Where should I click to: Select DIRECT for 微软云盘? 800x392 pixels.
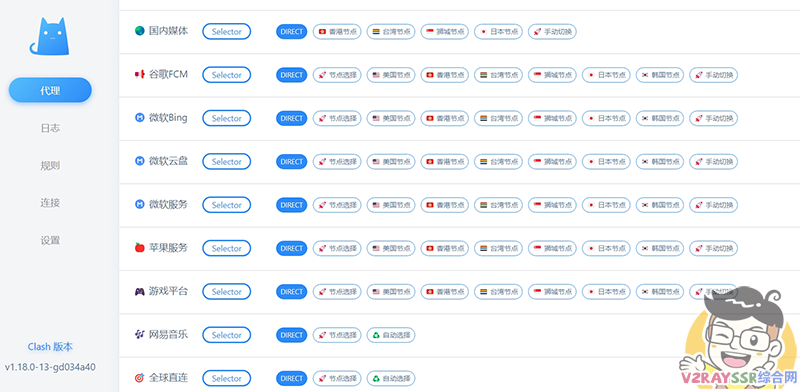tap(292, 162)
